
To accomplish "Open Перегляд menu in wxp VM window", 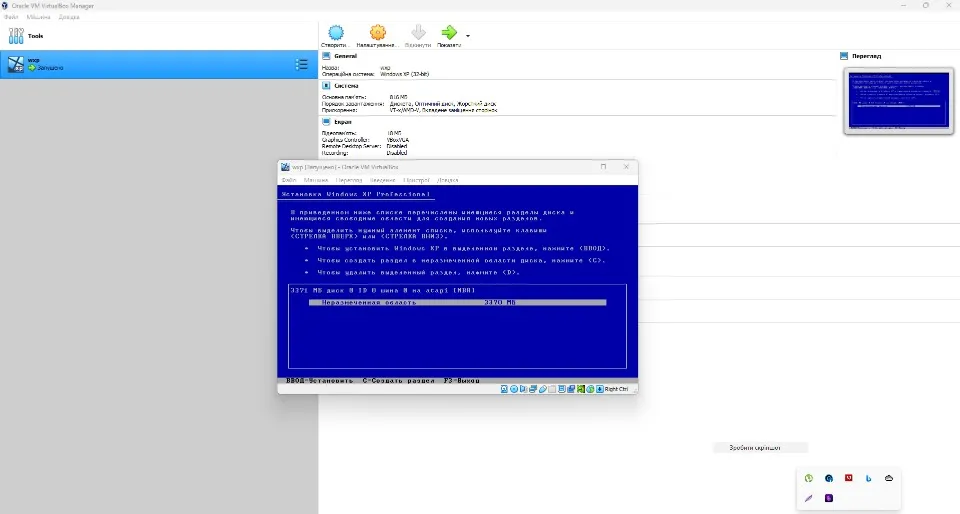I will [350, 180].
